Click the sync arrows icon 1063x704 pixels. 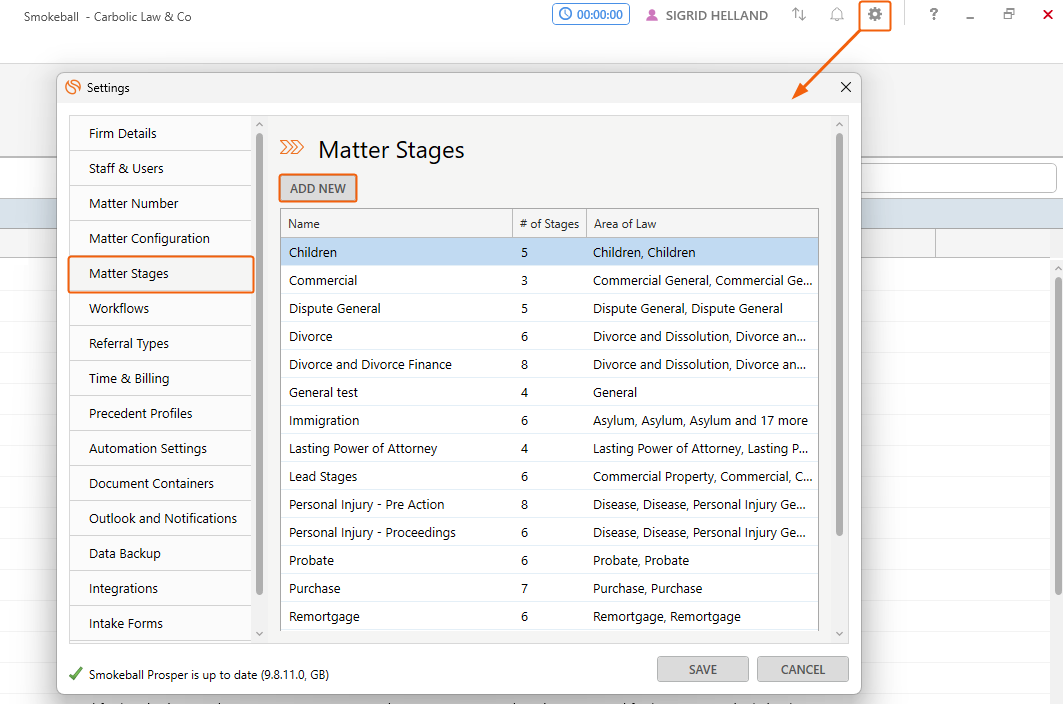799,14
